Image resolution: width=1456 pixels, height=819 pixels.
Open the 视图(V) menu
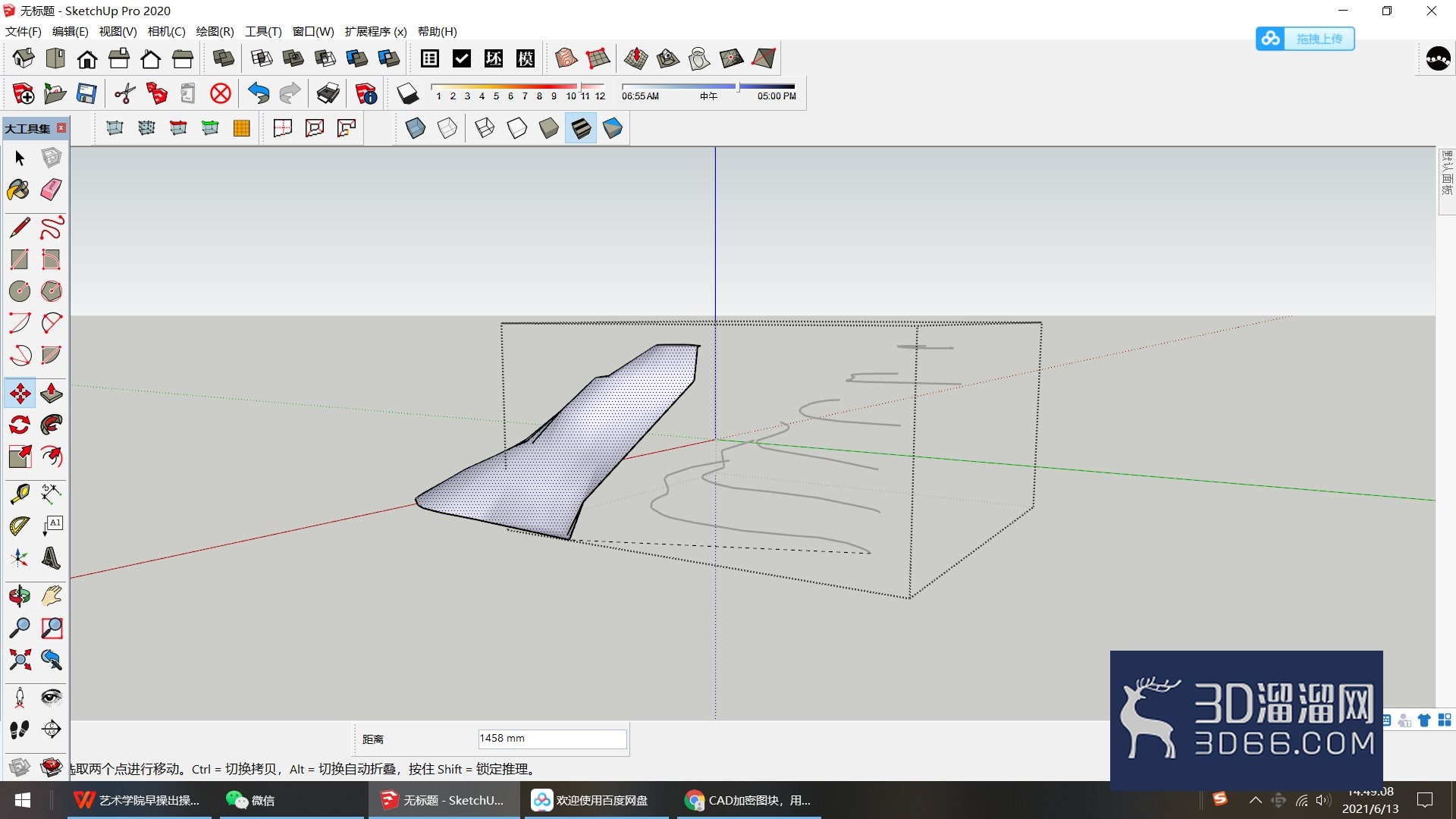click(x=118, y=31)
